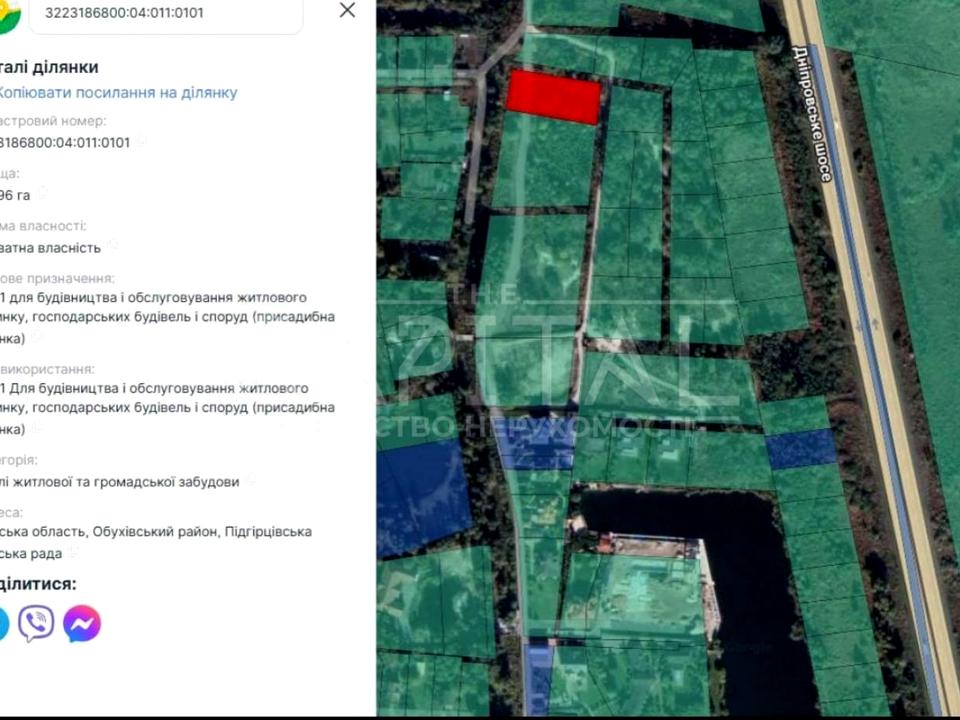Click the small blue parcel near the highway
Image resolution: width=960 pixels, height=720 pixels.
coord(800,448)
